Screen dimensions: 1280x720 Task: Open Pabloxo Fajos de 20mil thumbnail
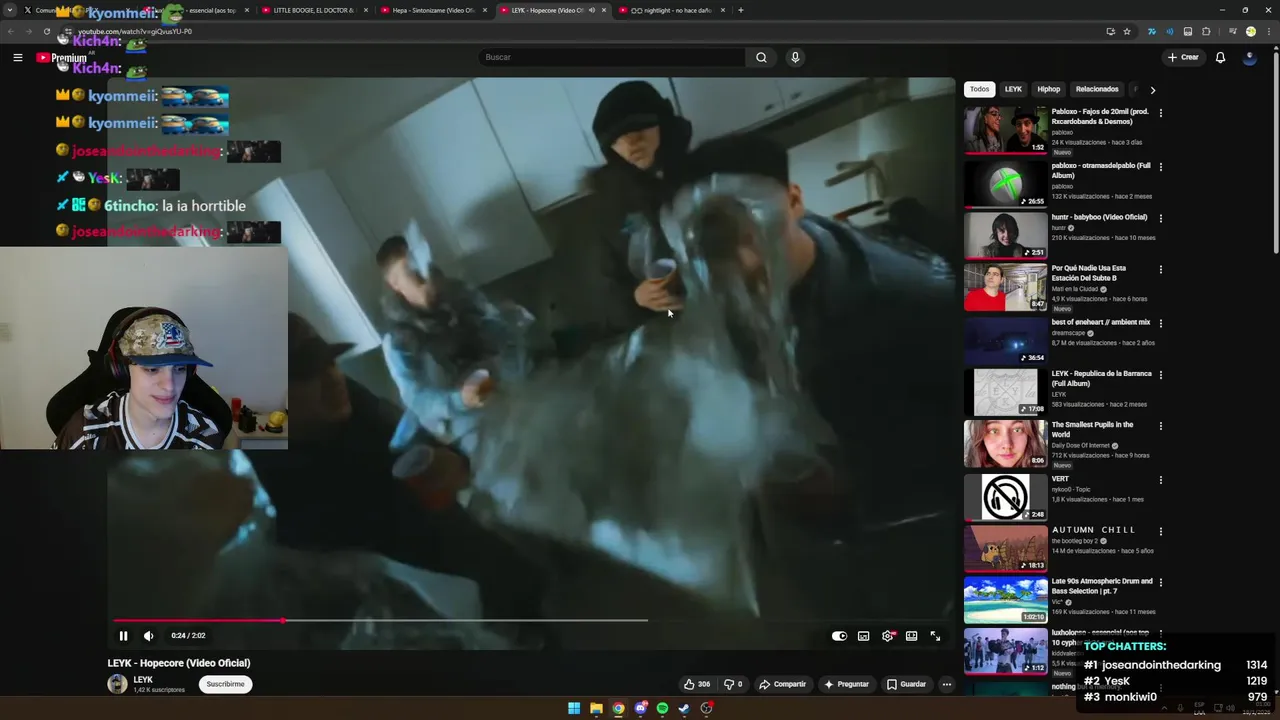[x=1006, y=130]
